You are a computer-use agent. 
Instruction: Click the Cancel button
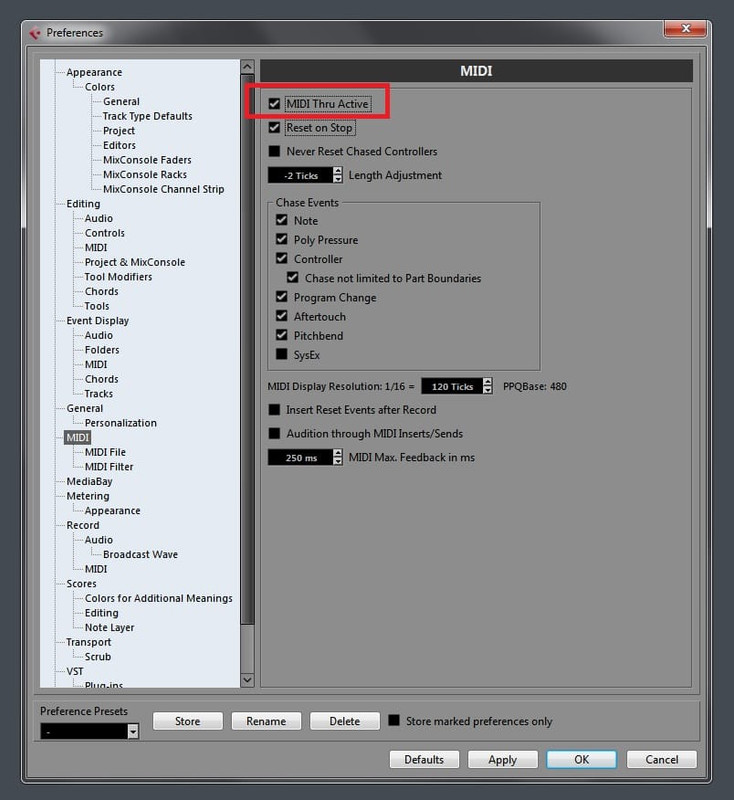pyautogui.click(x=662, y=759)
